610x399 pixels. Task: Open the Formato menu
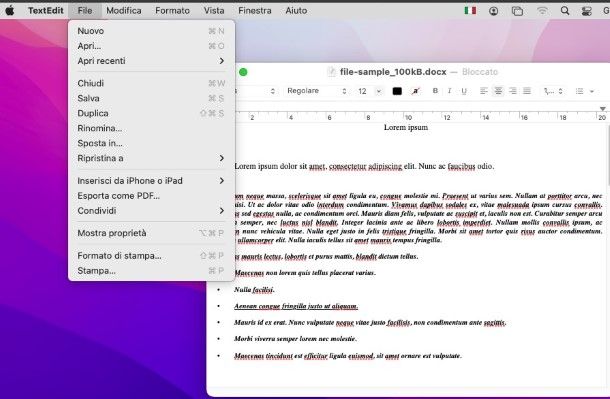[172, 10]
